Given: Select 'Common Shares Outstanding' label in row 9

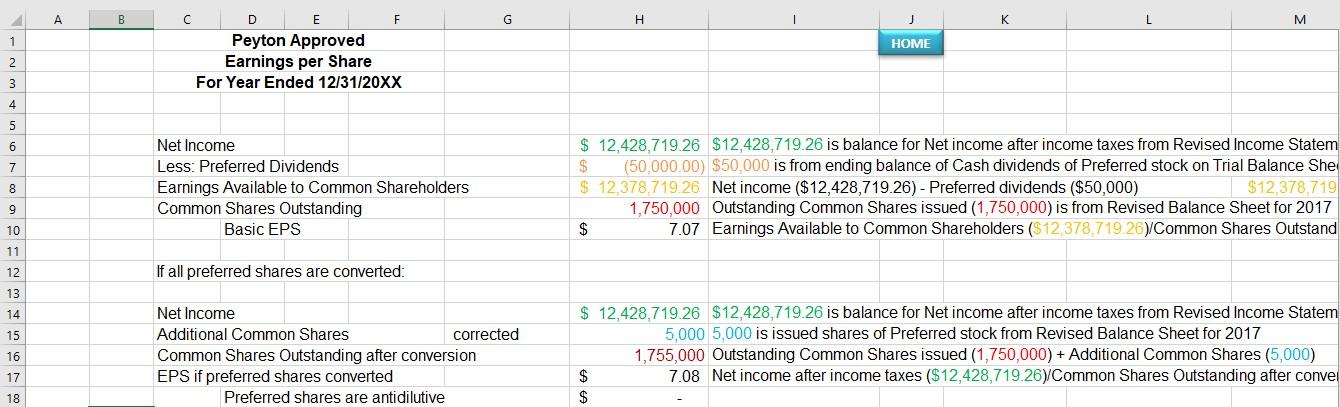Looking at the screenshot, I should pyautogui.click(x=259, y=209).
